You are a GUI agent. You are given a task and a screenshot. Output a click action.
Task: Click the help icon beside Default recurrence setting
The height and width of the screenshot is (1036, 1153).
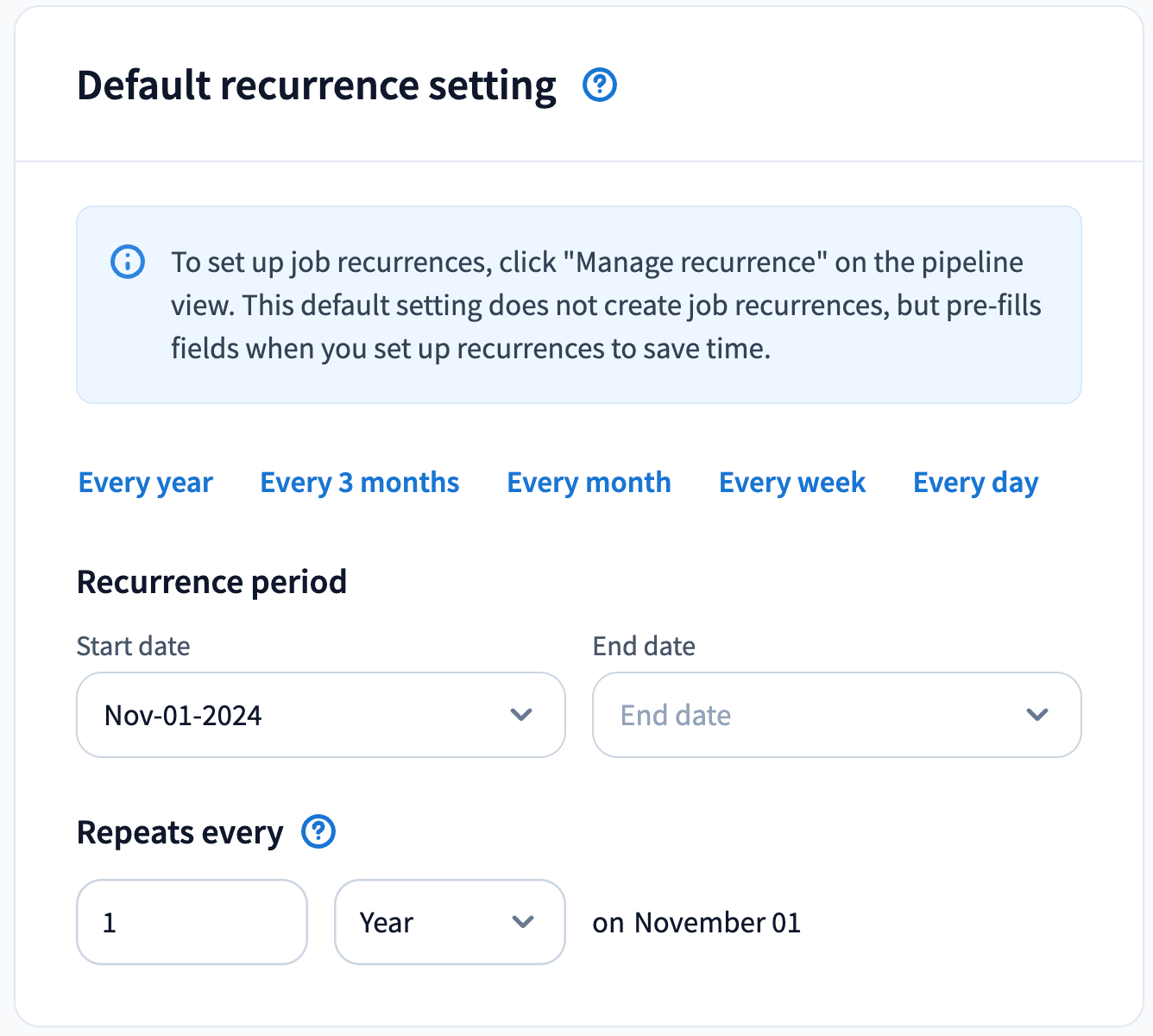point(600,85)
